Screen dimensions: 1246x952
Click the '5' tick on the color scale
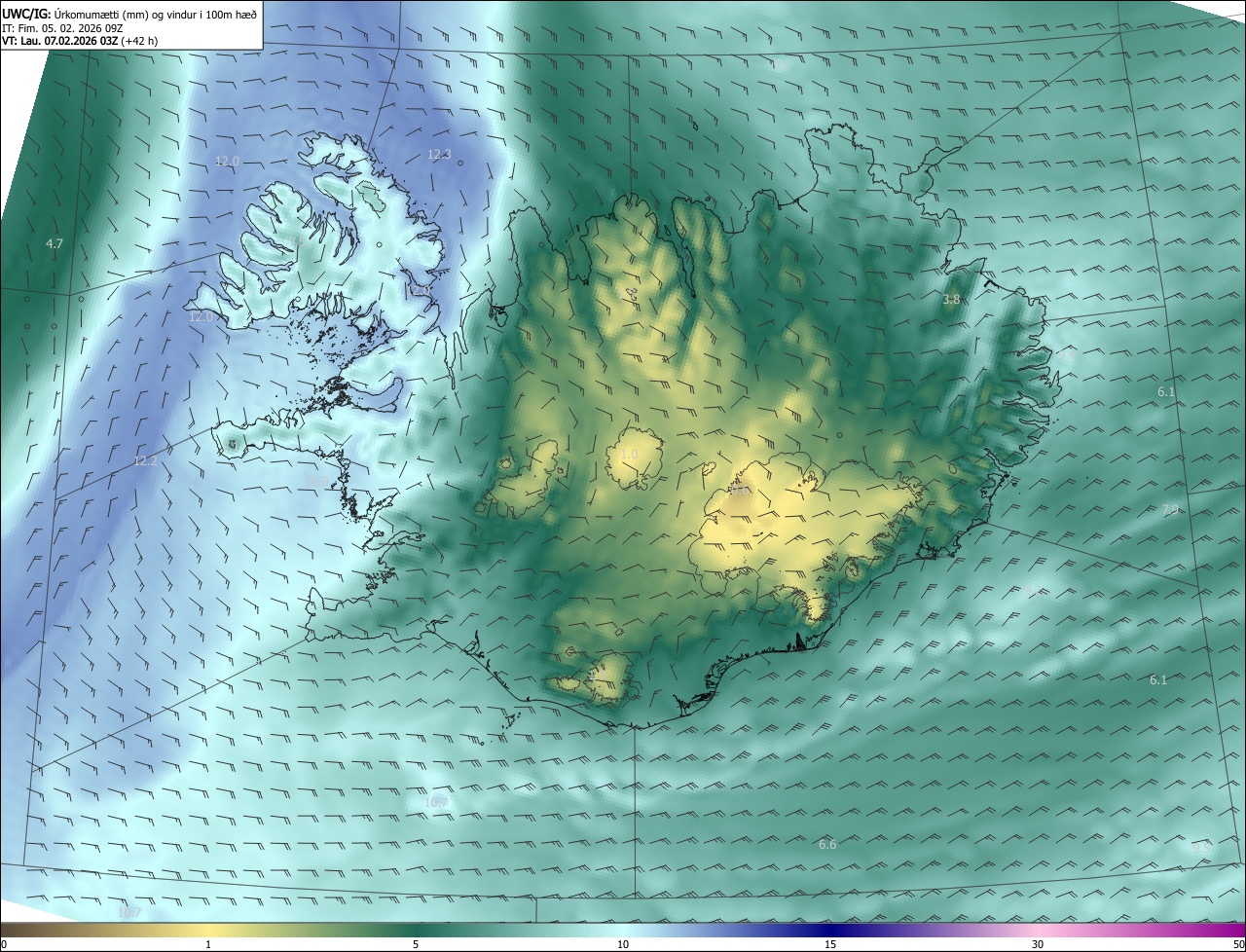pyautogui.click(x=416, y=944)
